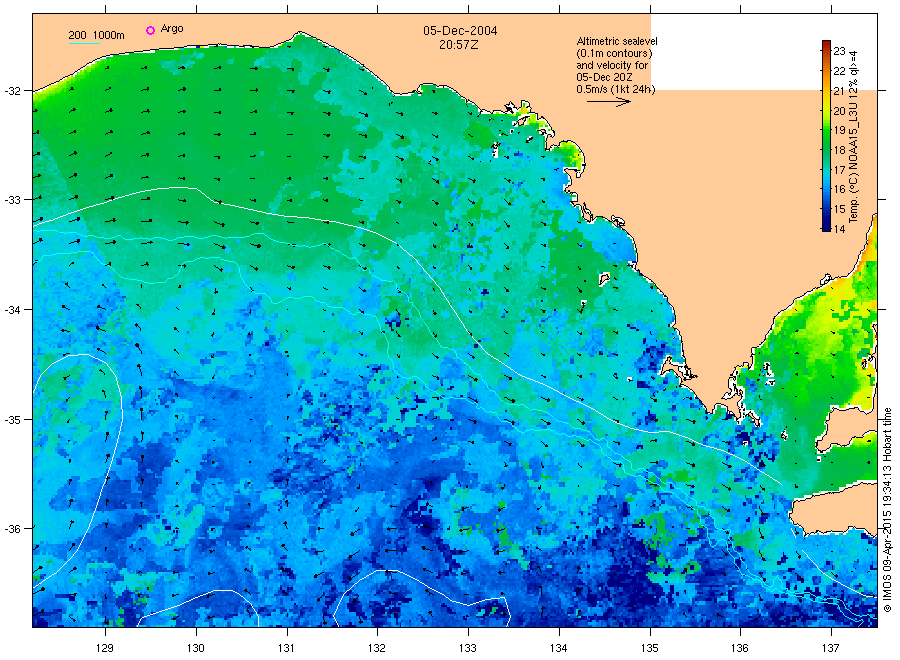The height and width of the screenshot is (660, 900).
Task: Click the Temp. NOAA15_L3U colorbar title
Action: click(854, 137)
